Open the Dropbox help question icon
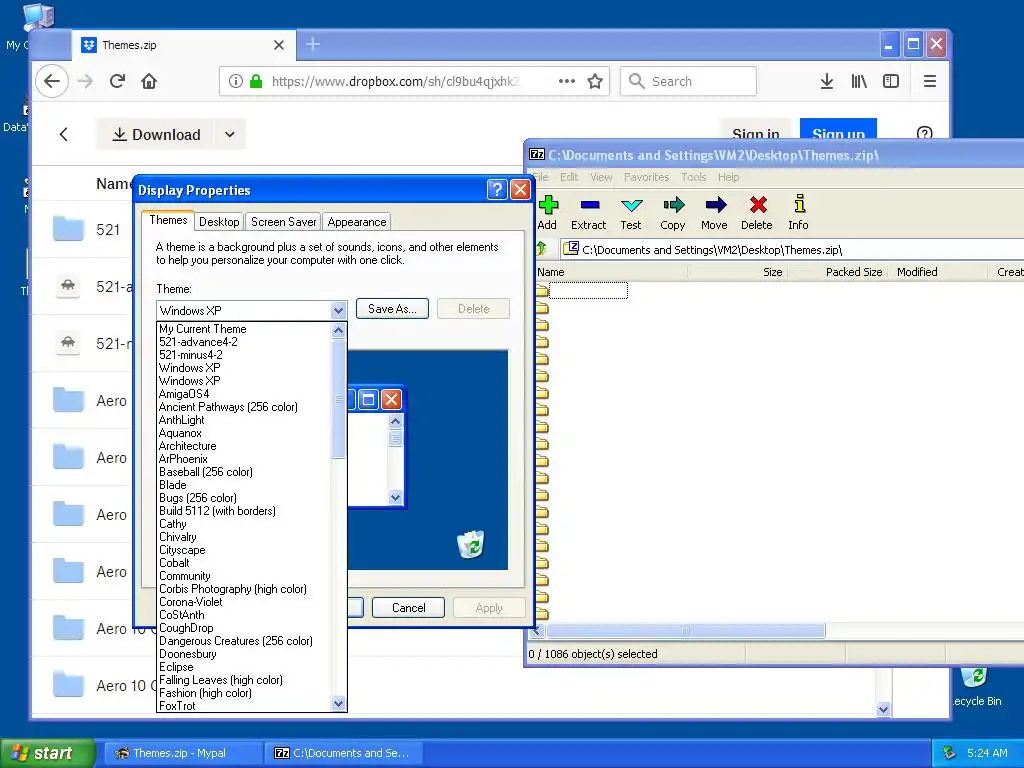The height and width of the screenshot is (768, 1024). (924, 134)
